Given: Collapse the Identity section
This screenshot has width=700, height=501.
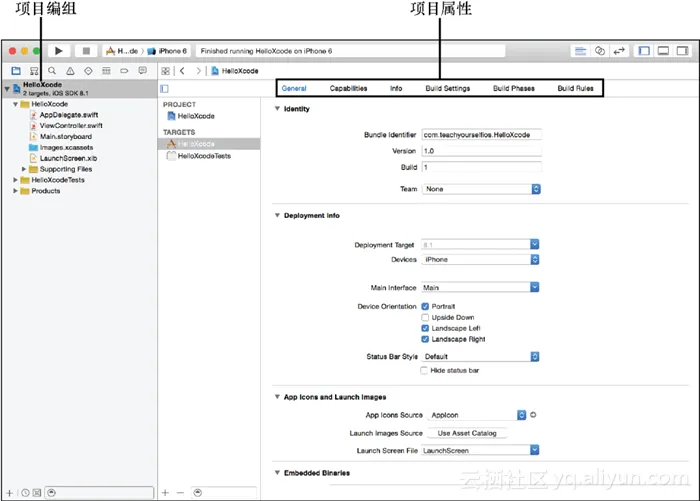Looking at the screenshot, I should [277, 109].
